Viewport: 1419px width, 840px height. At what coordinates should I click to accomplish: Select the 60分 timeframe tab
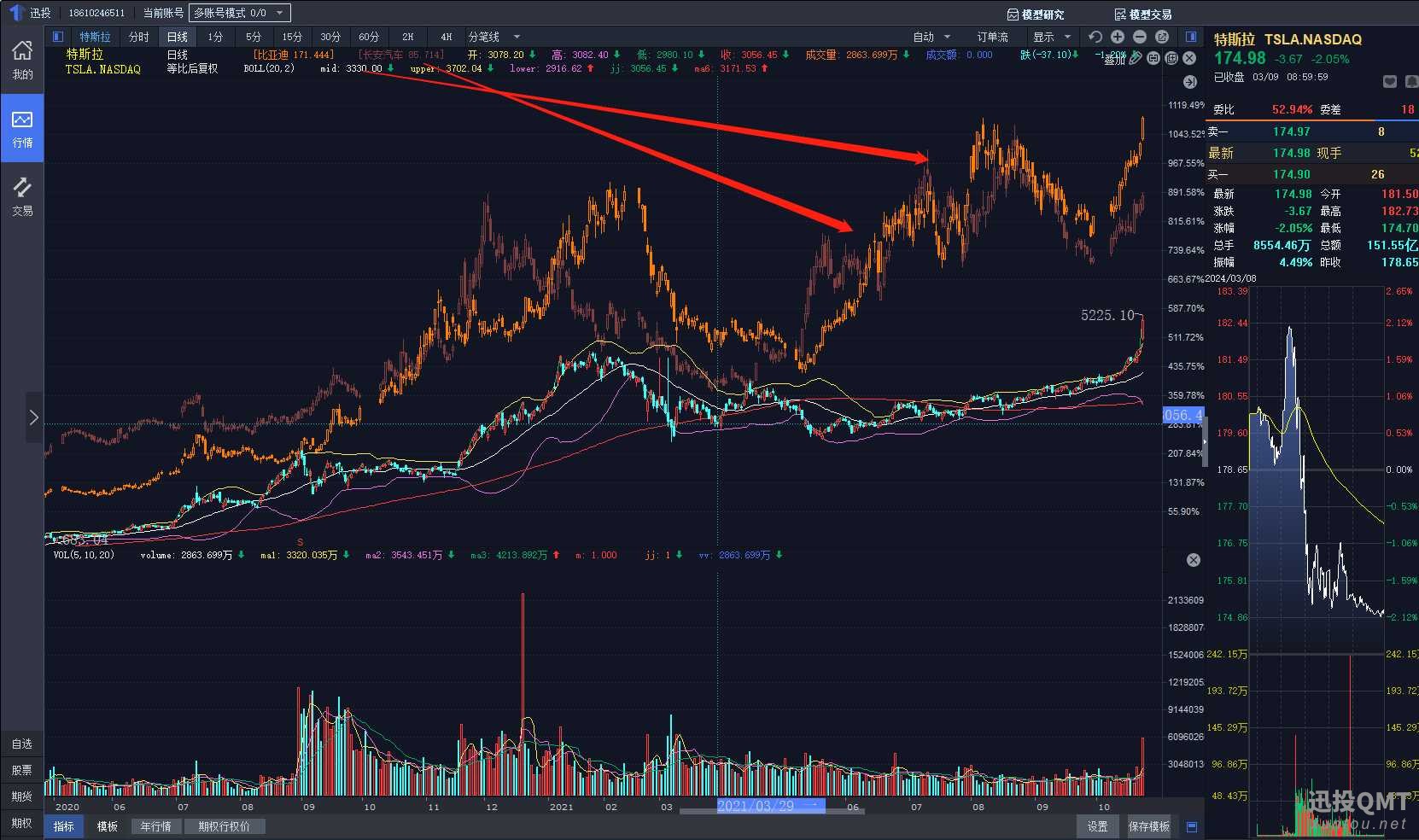pos(369,37)
